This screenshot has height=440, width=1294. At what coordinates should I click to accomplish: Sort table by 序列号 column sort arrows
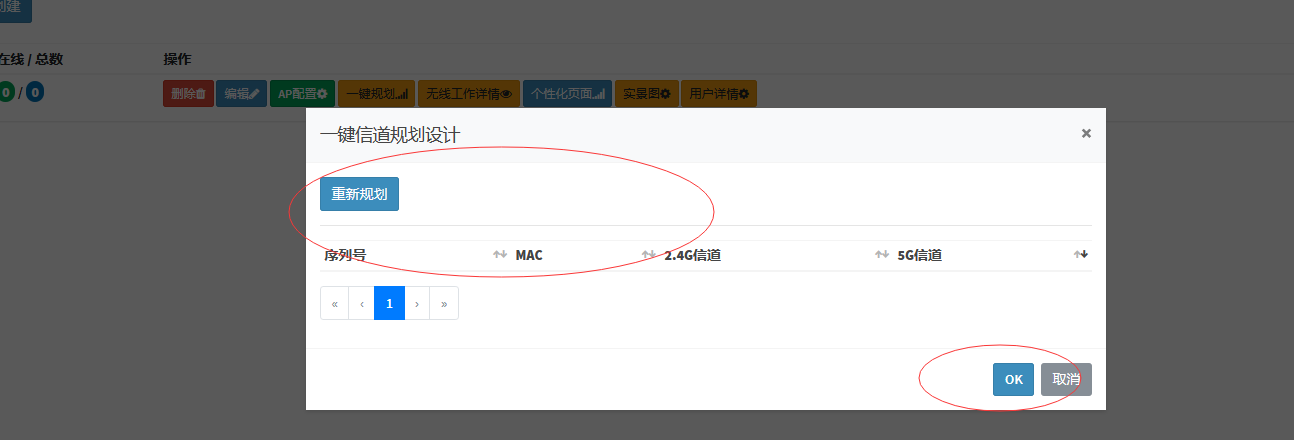click(500, 255)
